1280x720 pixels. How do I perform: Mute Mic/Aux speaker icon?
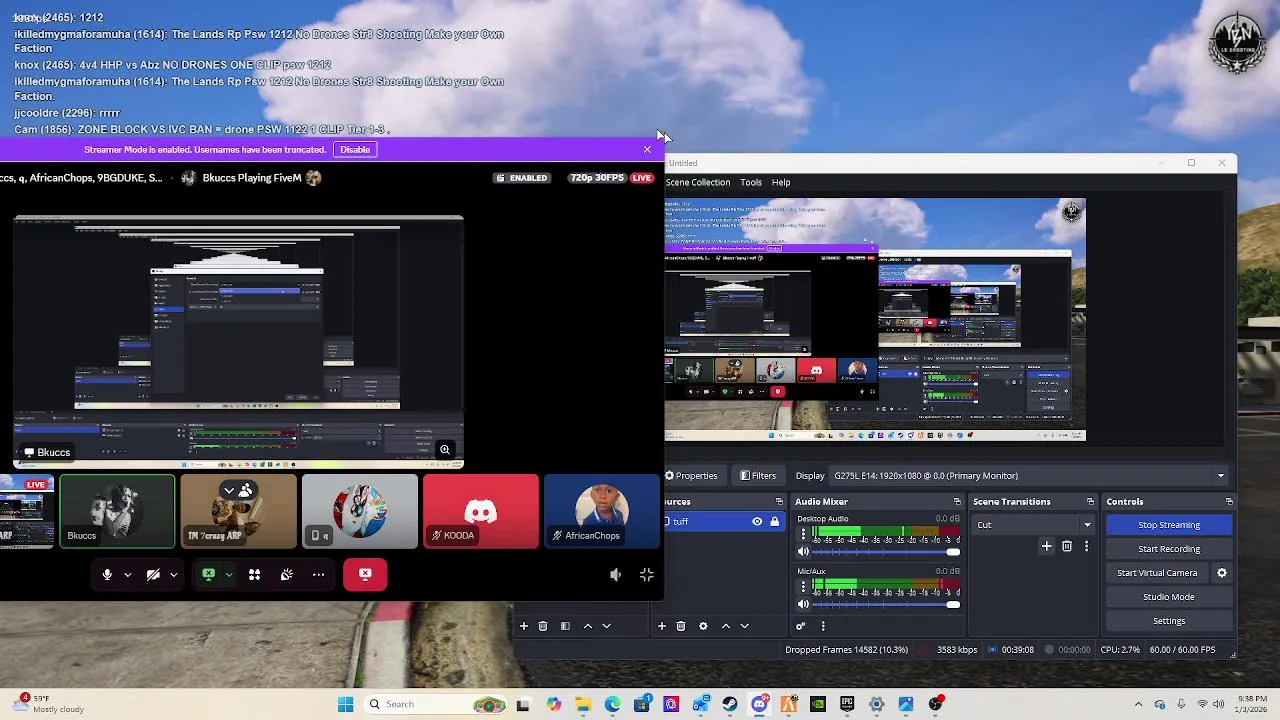[x=803, y=604]
